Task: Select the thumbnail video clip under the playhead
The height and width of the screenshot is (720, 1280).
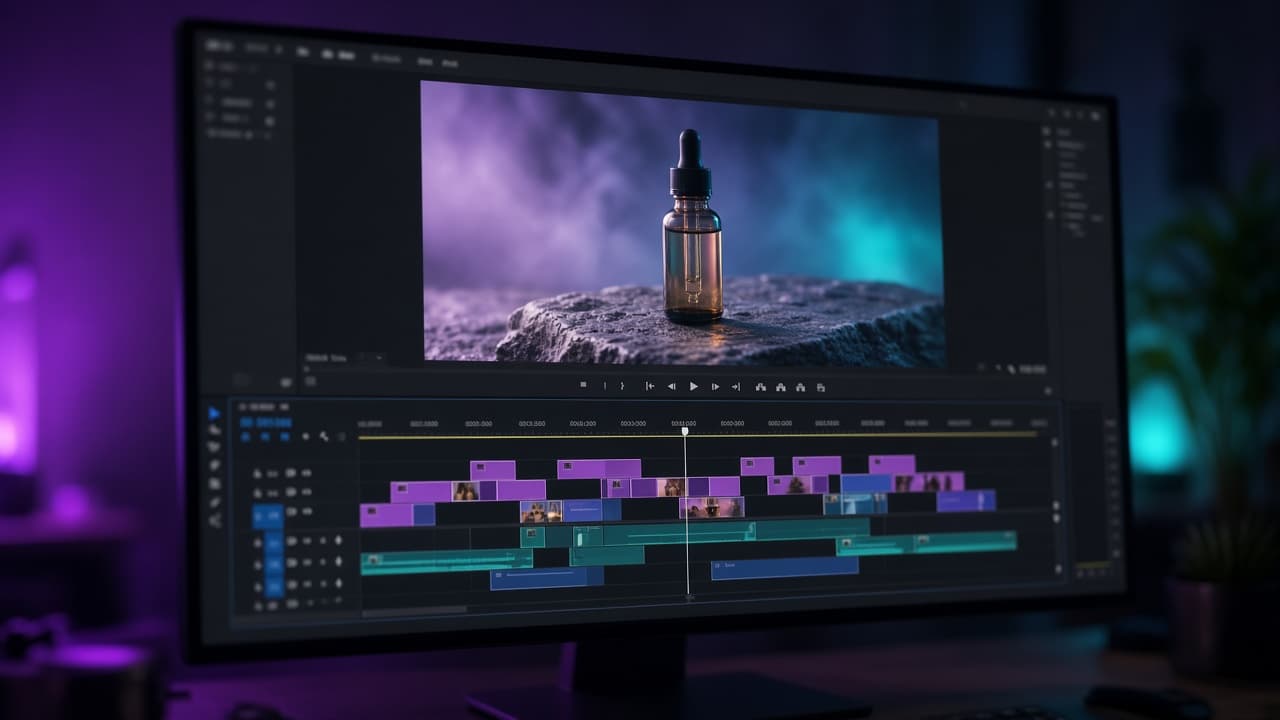Action: [712, 508]
